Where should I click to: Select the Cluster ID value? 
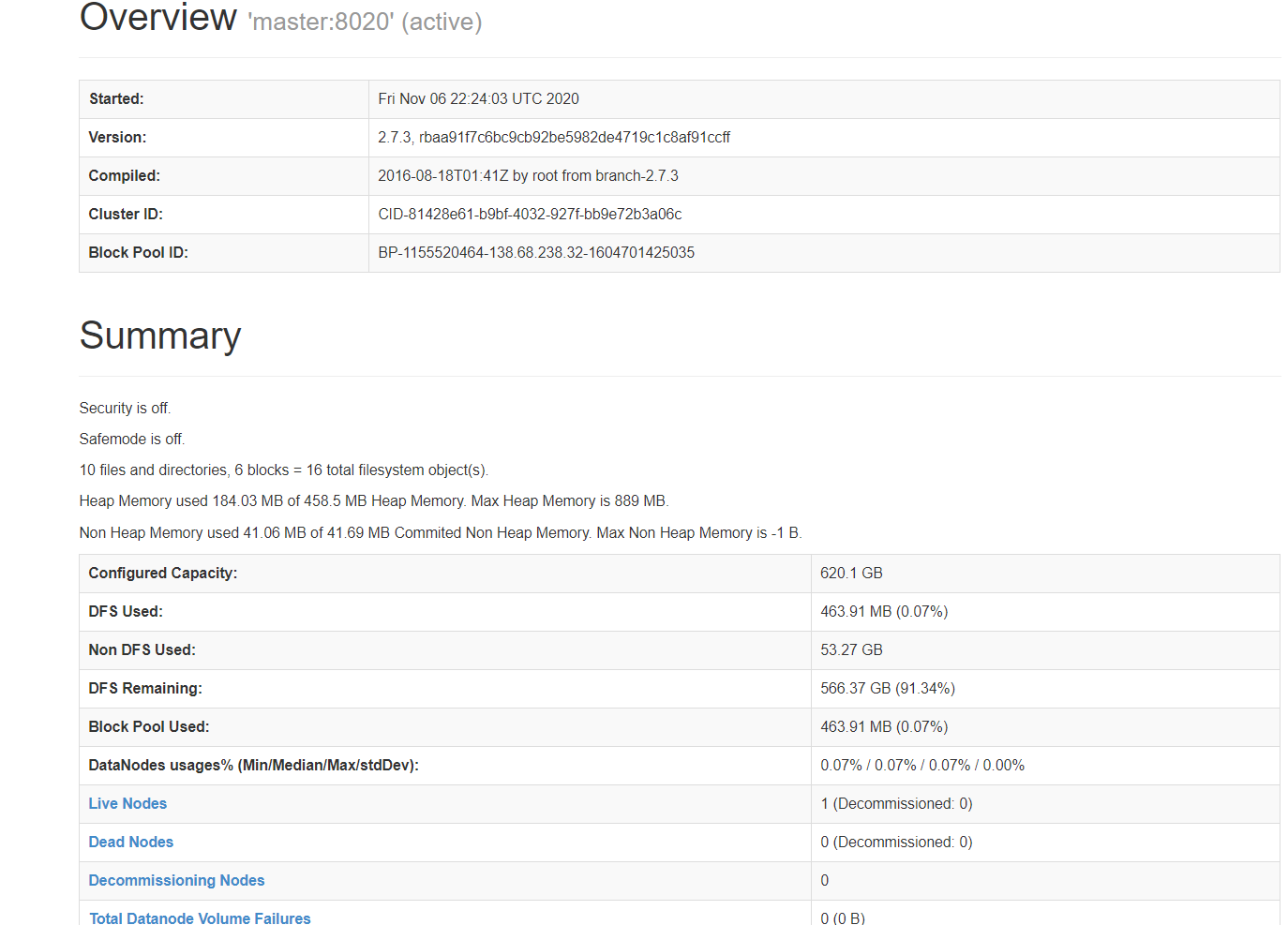(x=530, y=214)
